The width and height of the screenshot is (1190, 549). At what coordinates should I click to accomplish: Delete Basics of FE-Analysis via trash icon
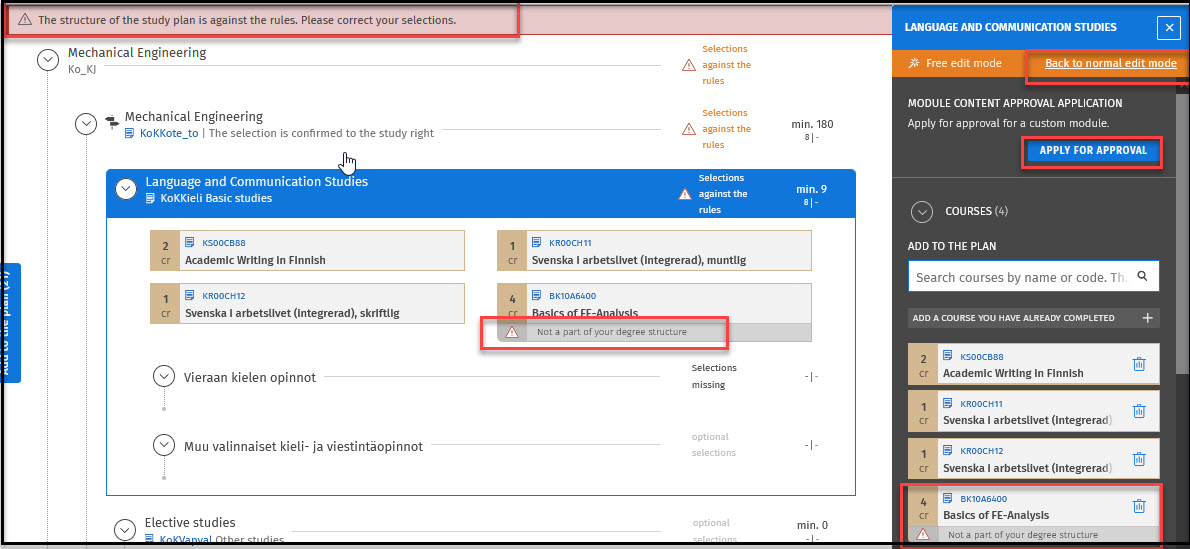tap(1138, 506)
